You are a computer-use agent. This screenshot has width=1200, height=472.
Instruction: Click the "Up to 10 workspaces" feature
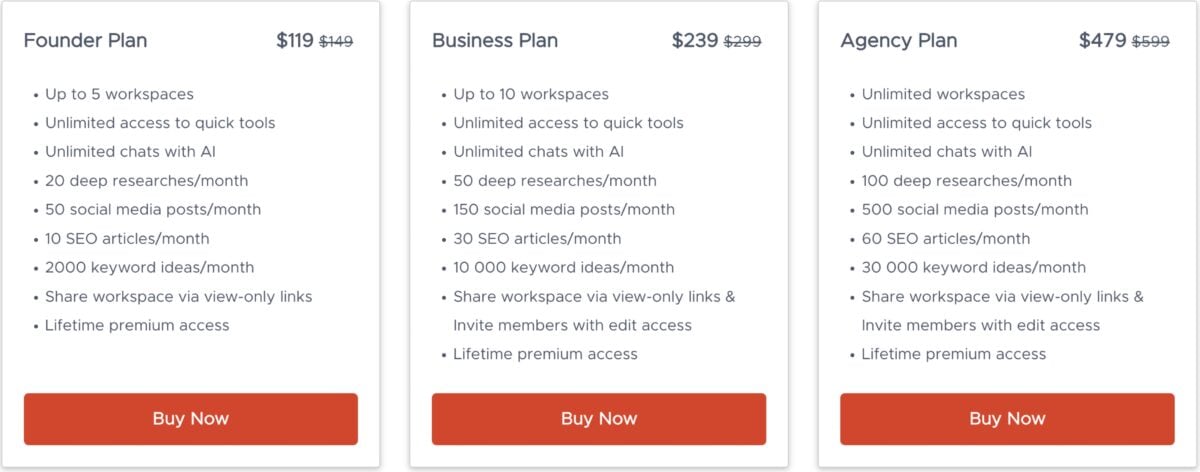531,94
